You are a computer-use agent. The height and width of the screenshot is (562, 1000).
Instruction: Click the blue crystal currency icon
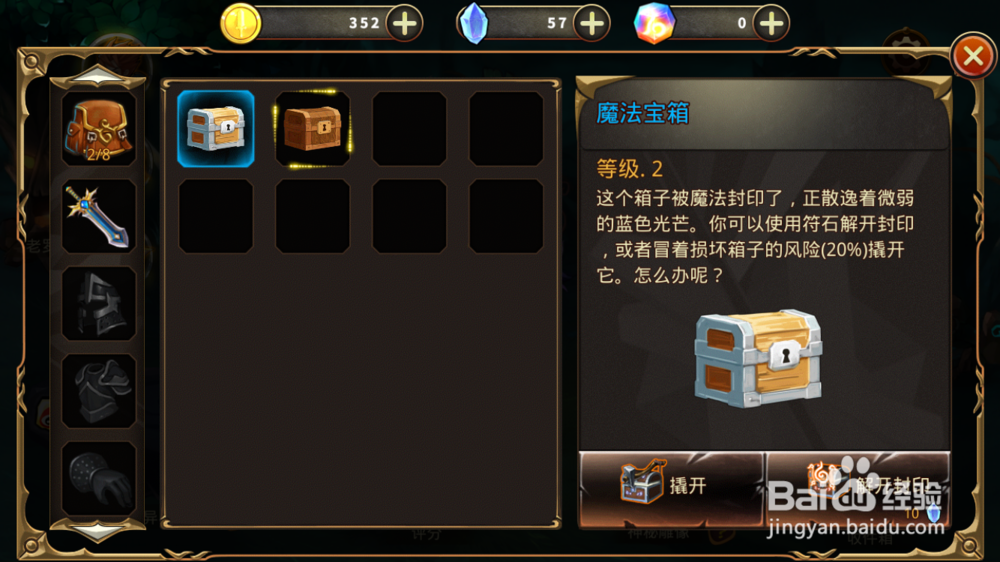point(474,24)
